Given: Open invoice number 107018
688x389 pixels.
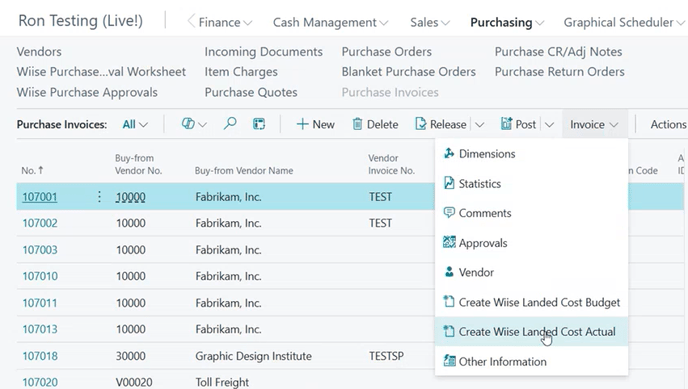Looking at the screenshot, I should pos(40,356).
